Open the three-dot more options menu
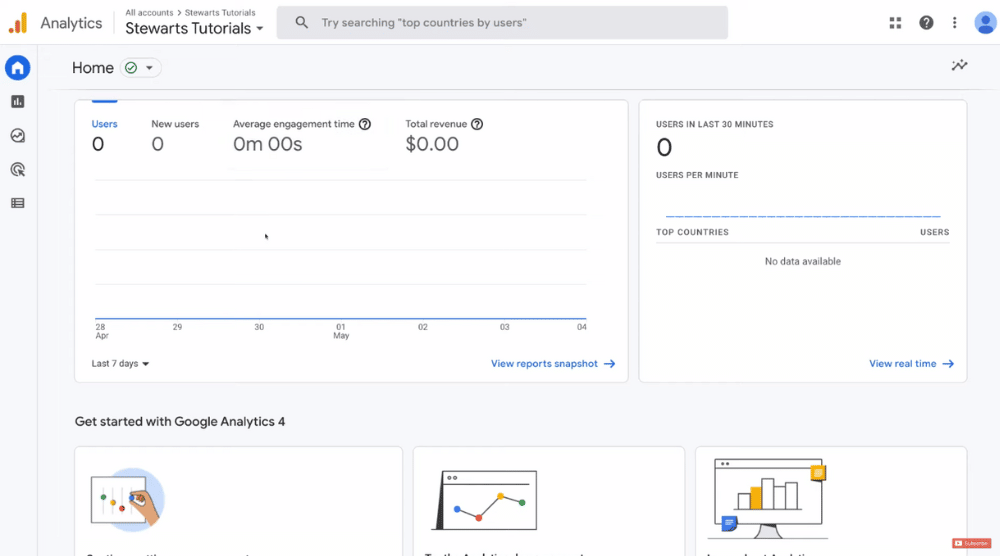This screenshot has width=1000, height=556. 955,23
